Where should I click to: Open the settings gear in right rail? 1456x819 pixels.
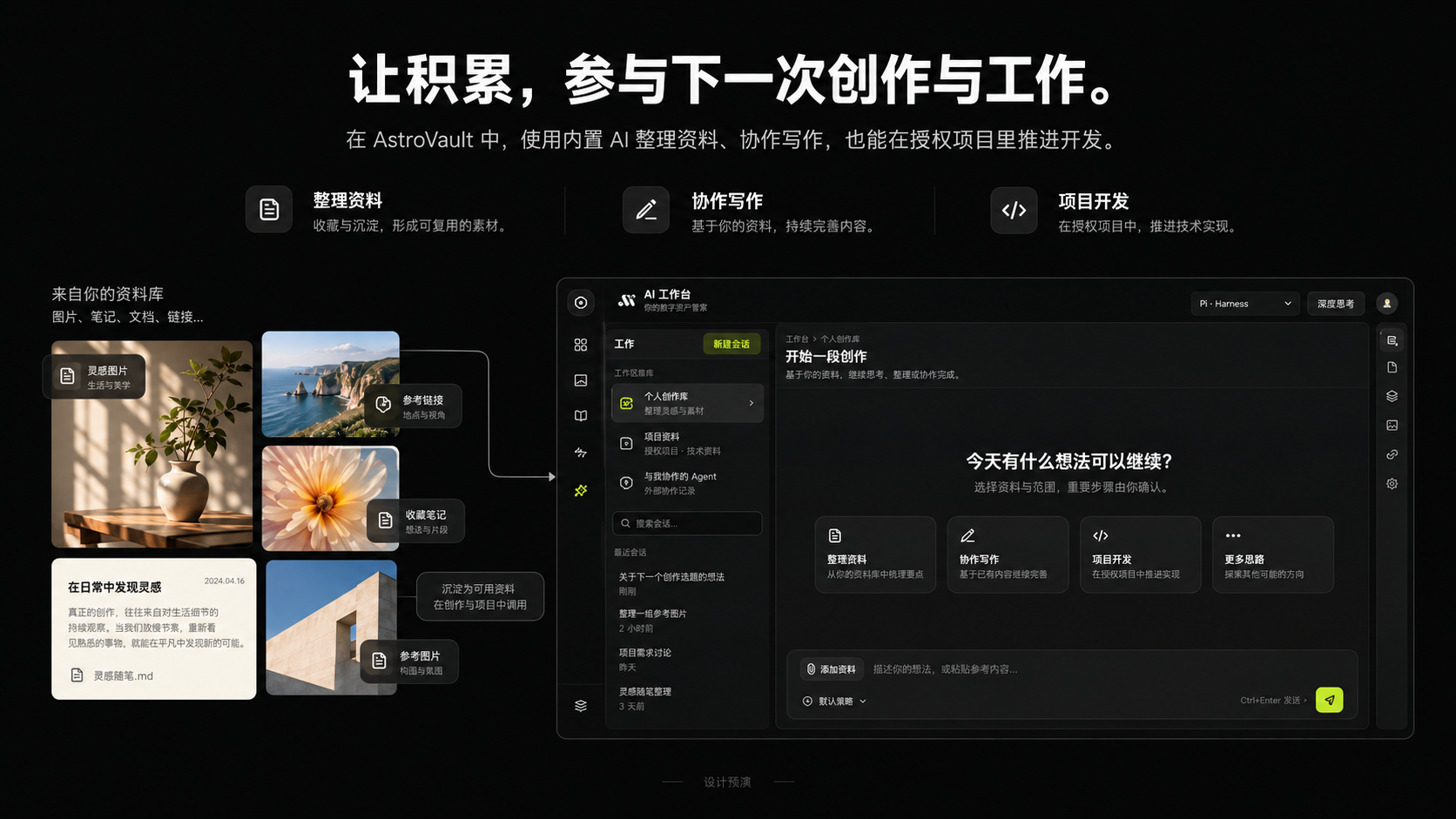click(x=1392, y=484)
